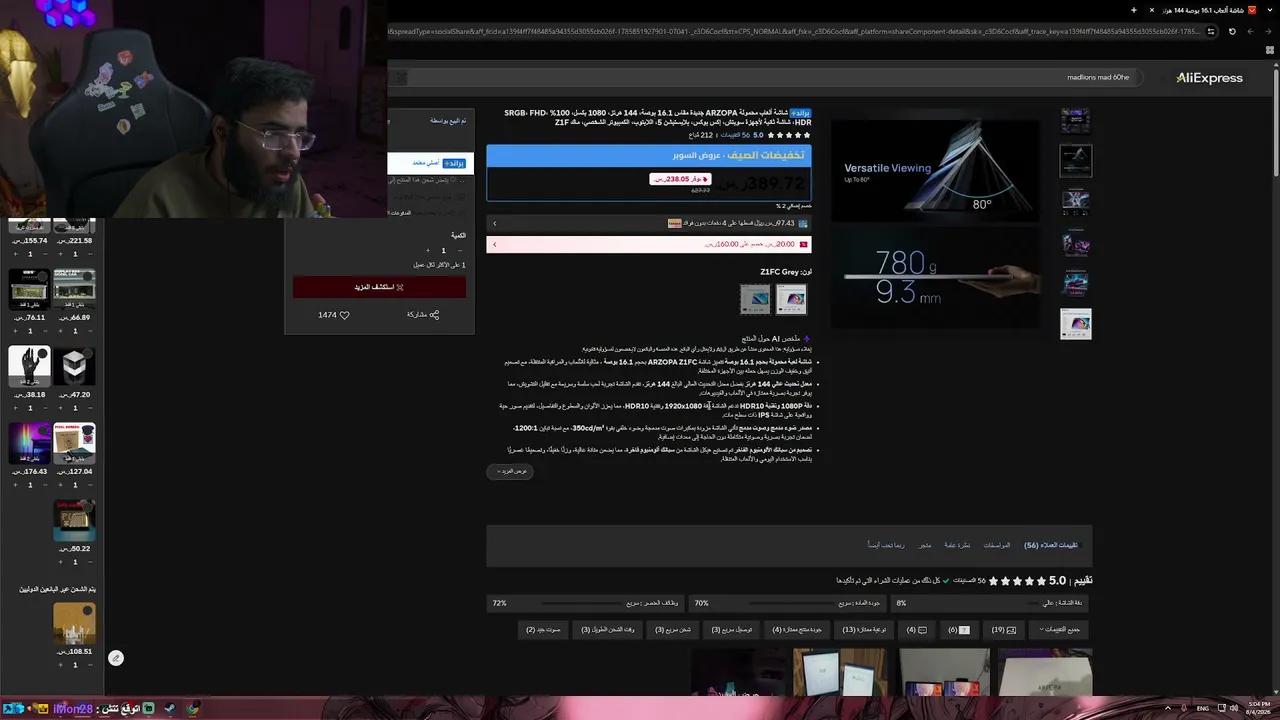This screenshot has width=1280, height=720.
Task: Filter reviews by نوعية ممتازة (13)
Action: click(x=863, y=630)
